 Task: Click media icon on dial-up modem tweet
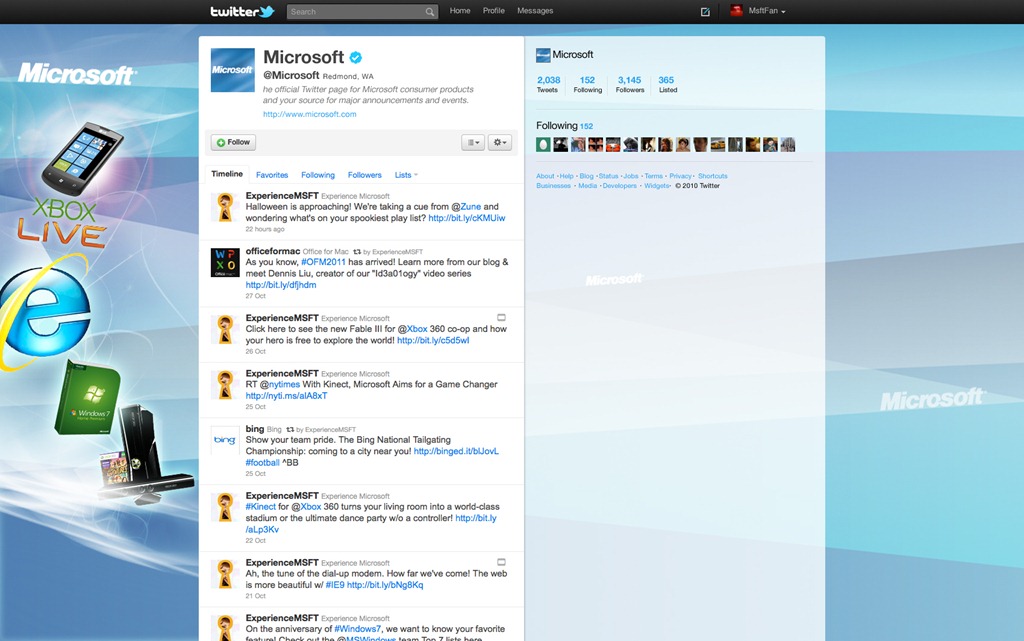coord(502,562)
